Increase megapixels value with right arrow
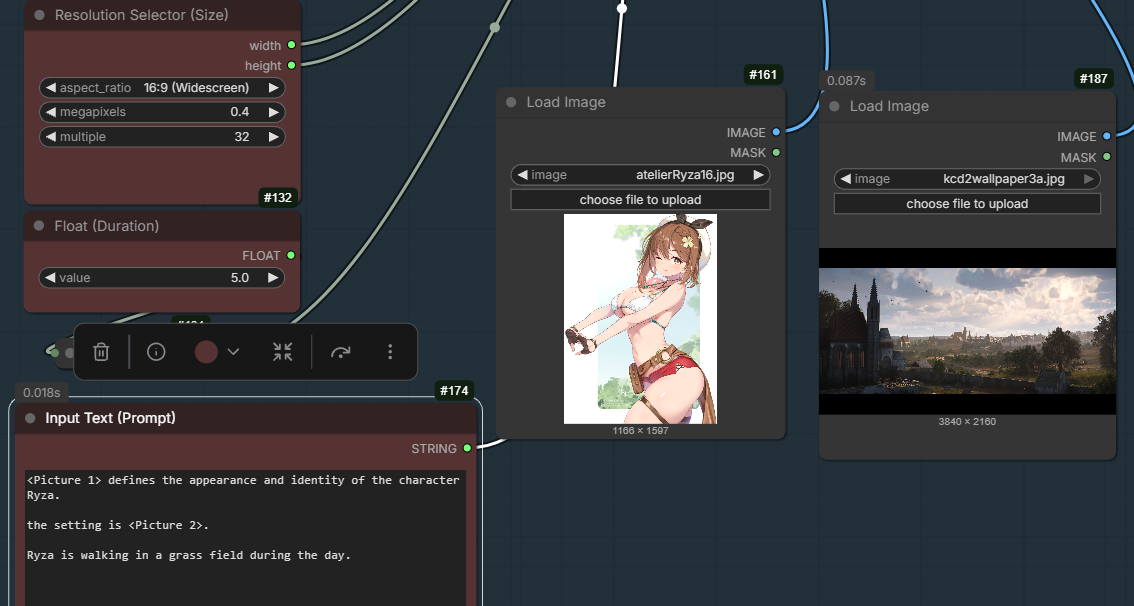The width and height of the screenshot is (1134, 606). coord(273,112)
